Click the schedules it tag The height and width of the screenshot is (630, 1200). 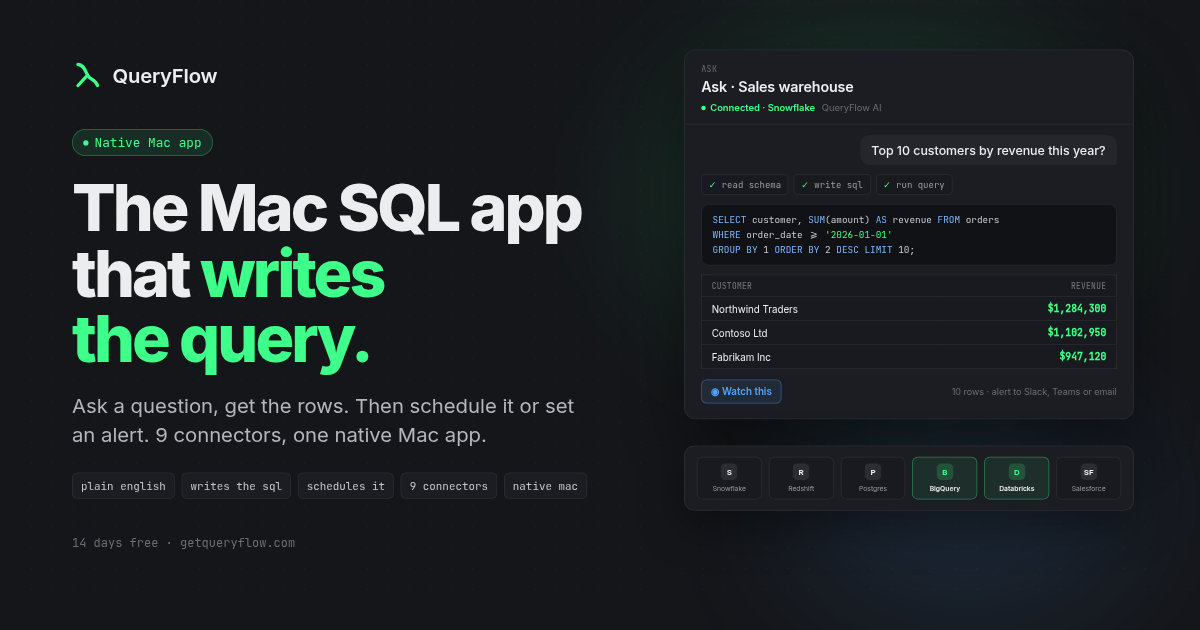pyautogui.click(x=346, y=486)
